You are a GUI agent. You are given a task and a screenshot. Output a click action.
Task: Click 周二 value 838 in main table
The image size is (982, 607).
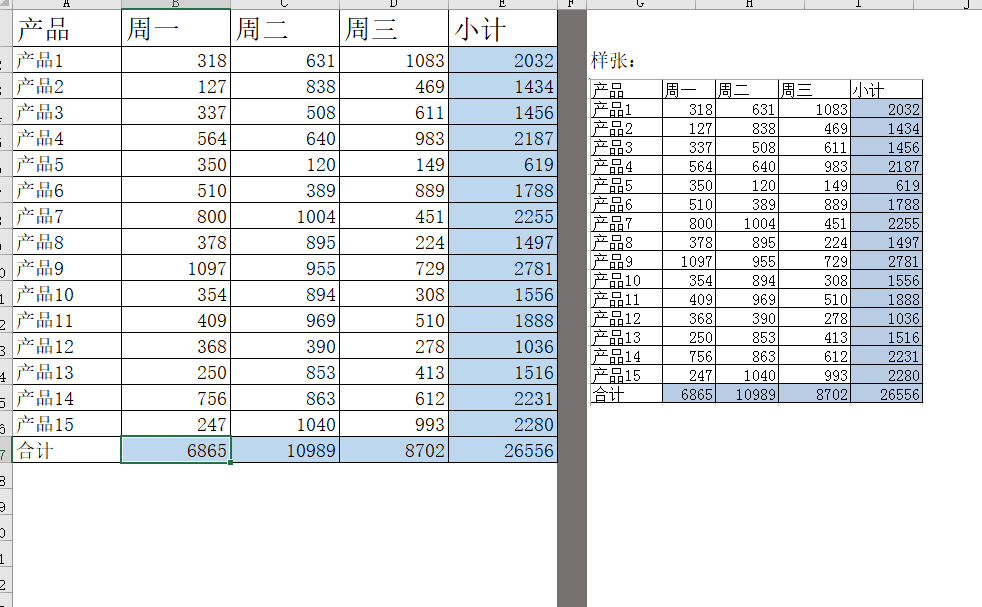tap(285, 86)
